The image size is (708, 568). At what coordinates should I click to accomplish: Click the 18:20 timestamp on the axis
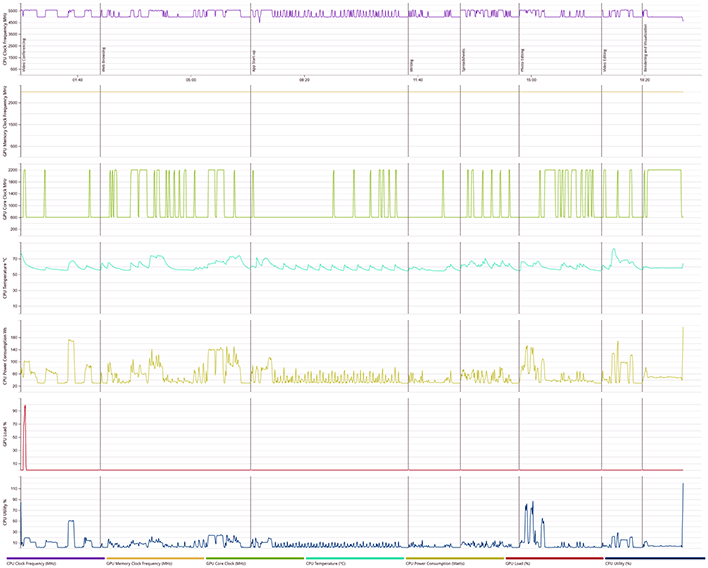643,79
